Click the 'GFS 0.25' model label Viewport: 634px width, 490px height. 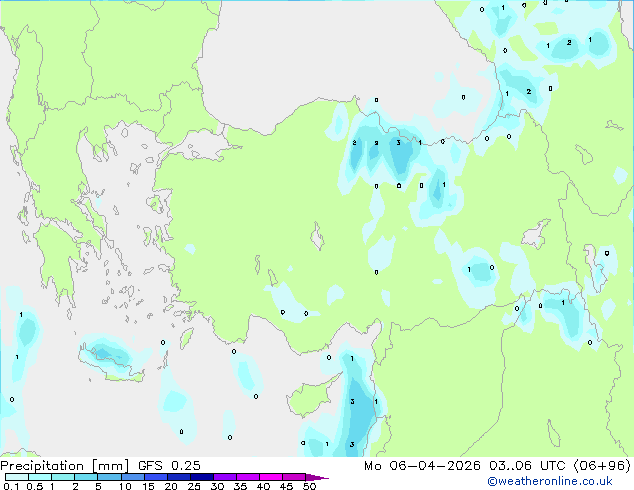pos(169,466)
